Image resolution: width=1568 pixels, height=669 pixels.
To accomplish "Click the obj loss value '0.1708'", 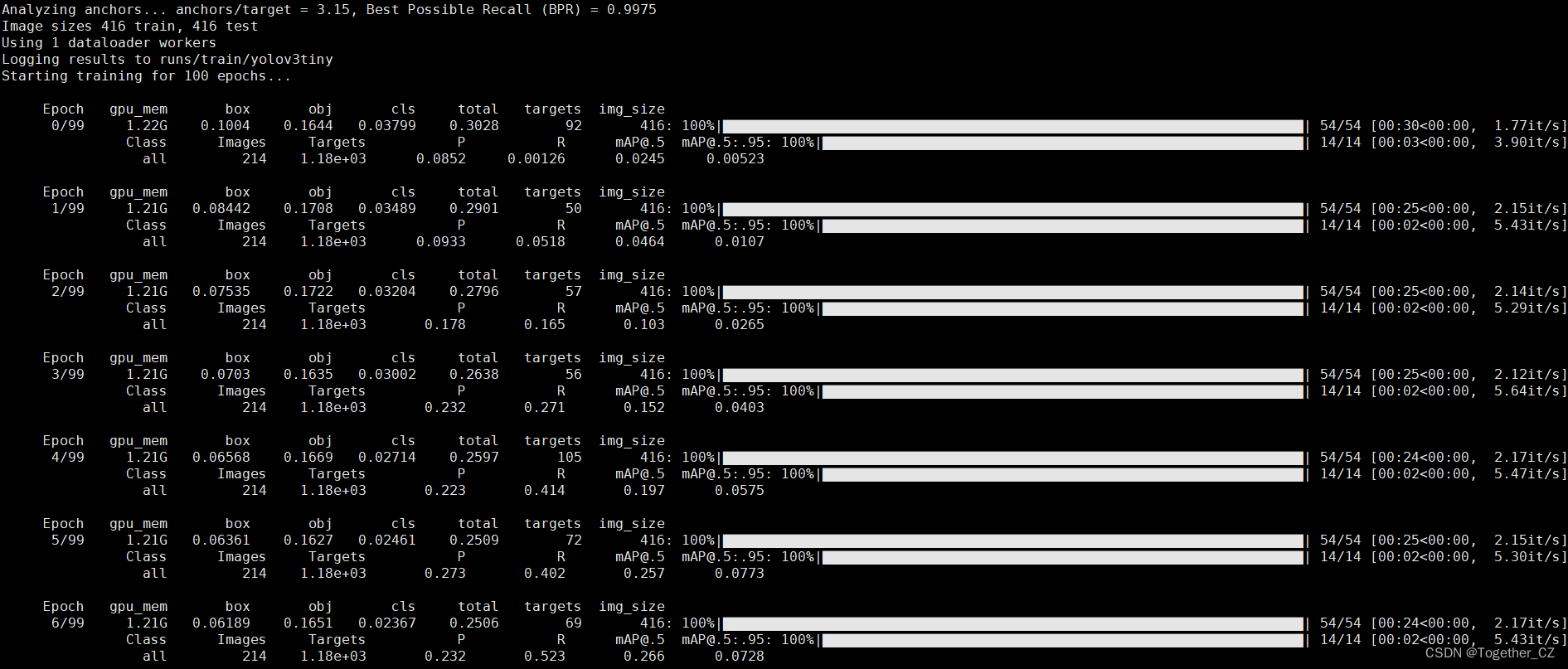I will (308, 209).
